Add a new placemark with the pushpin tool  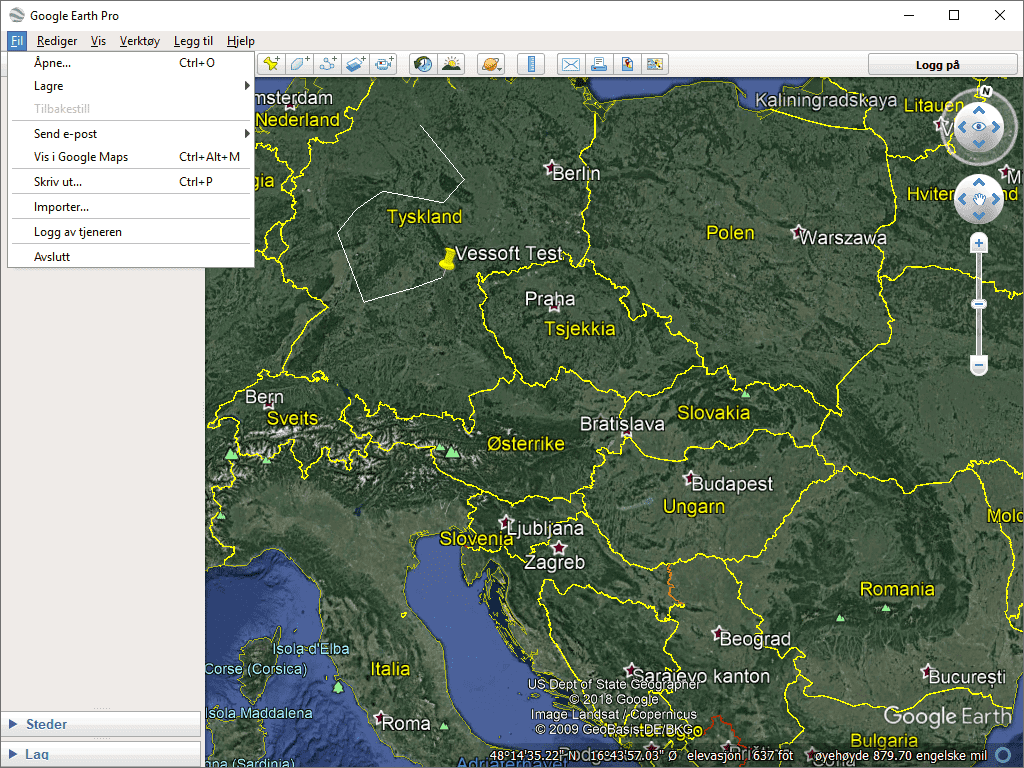click(x=270, y=64)
